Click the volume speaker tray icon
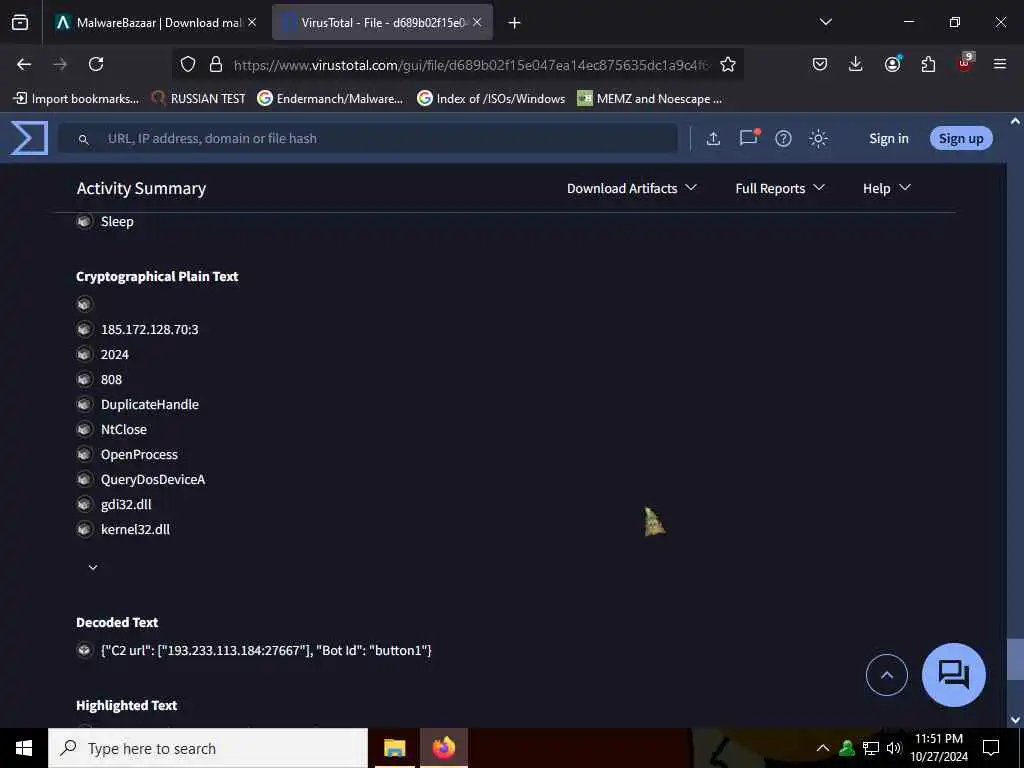This screenshot has width=1024, height=768. coord(894,748)
